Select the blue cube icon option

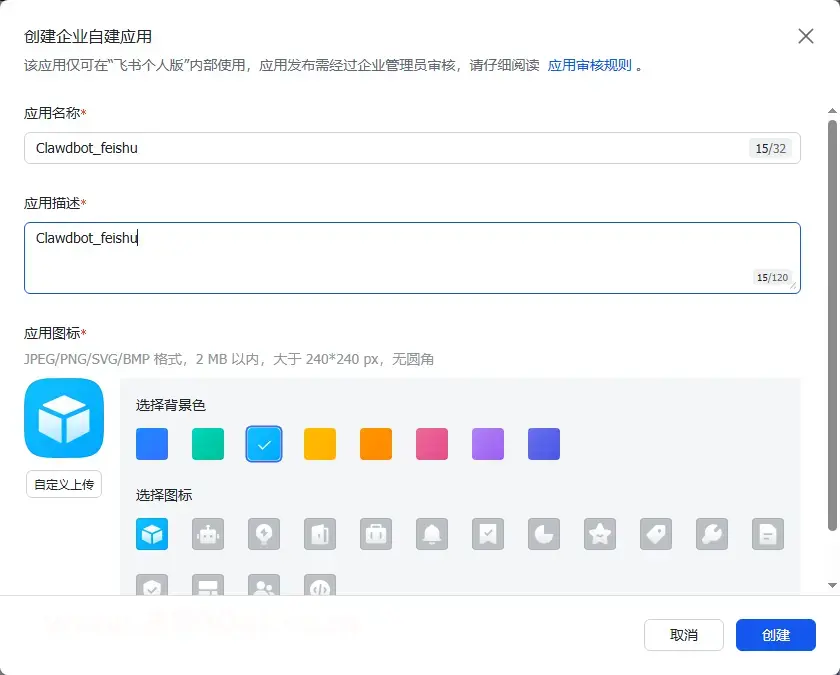152,534
